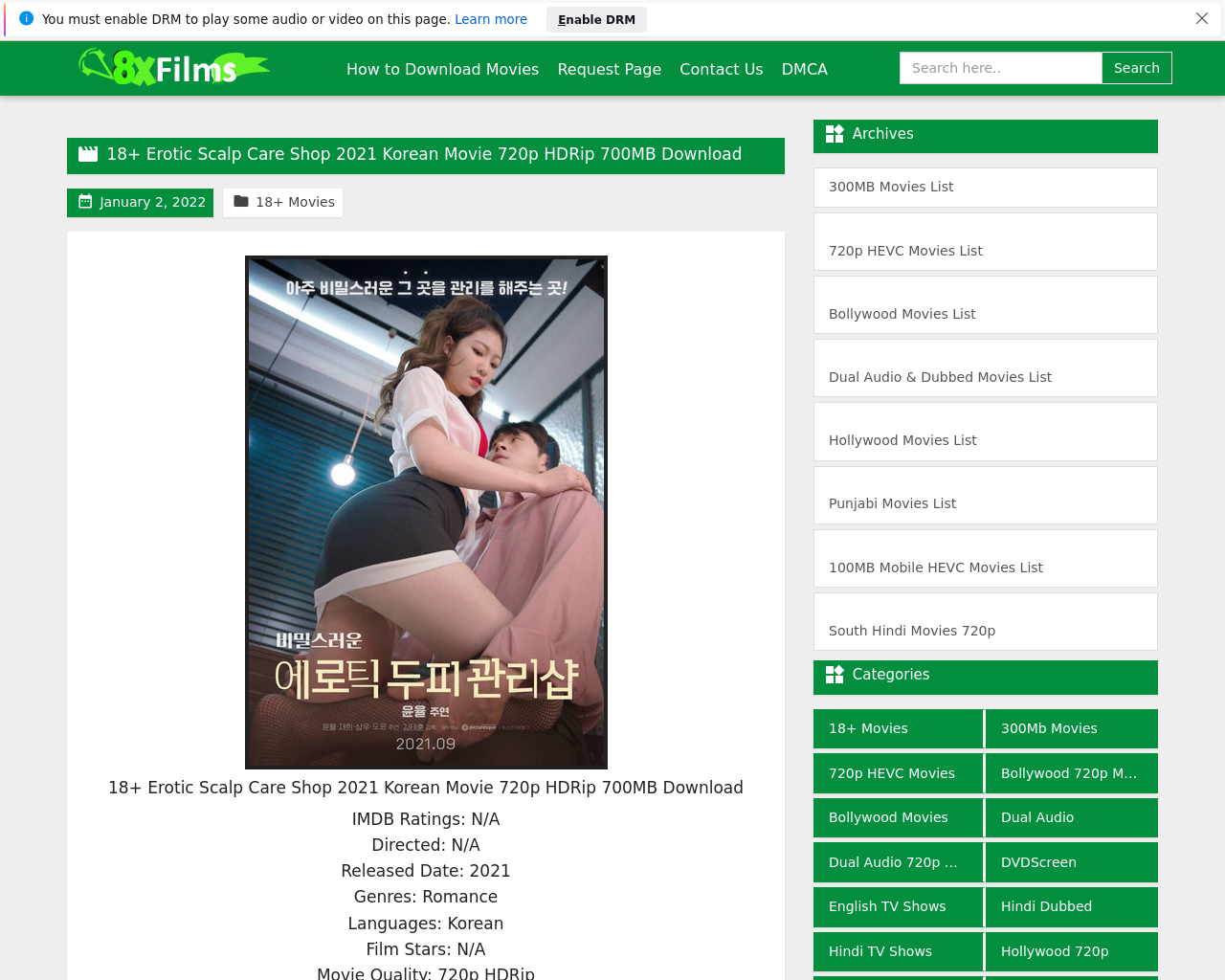Image resolution: width=1225 pixels, height=980 pixels.
Task: Click the Categories widget icon
Action: coord(835,675)
